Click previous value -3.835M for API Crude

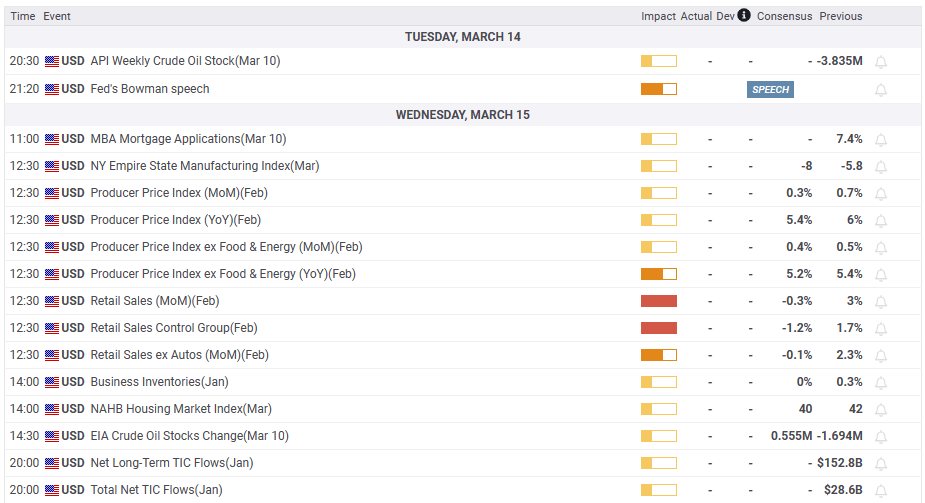coord(839,61)
